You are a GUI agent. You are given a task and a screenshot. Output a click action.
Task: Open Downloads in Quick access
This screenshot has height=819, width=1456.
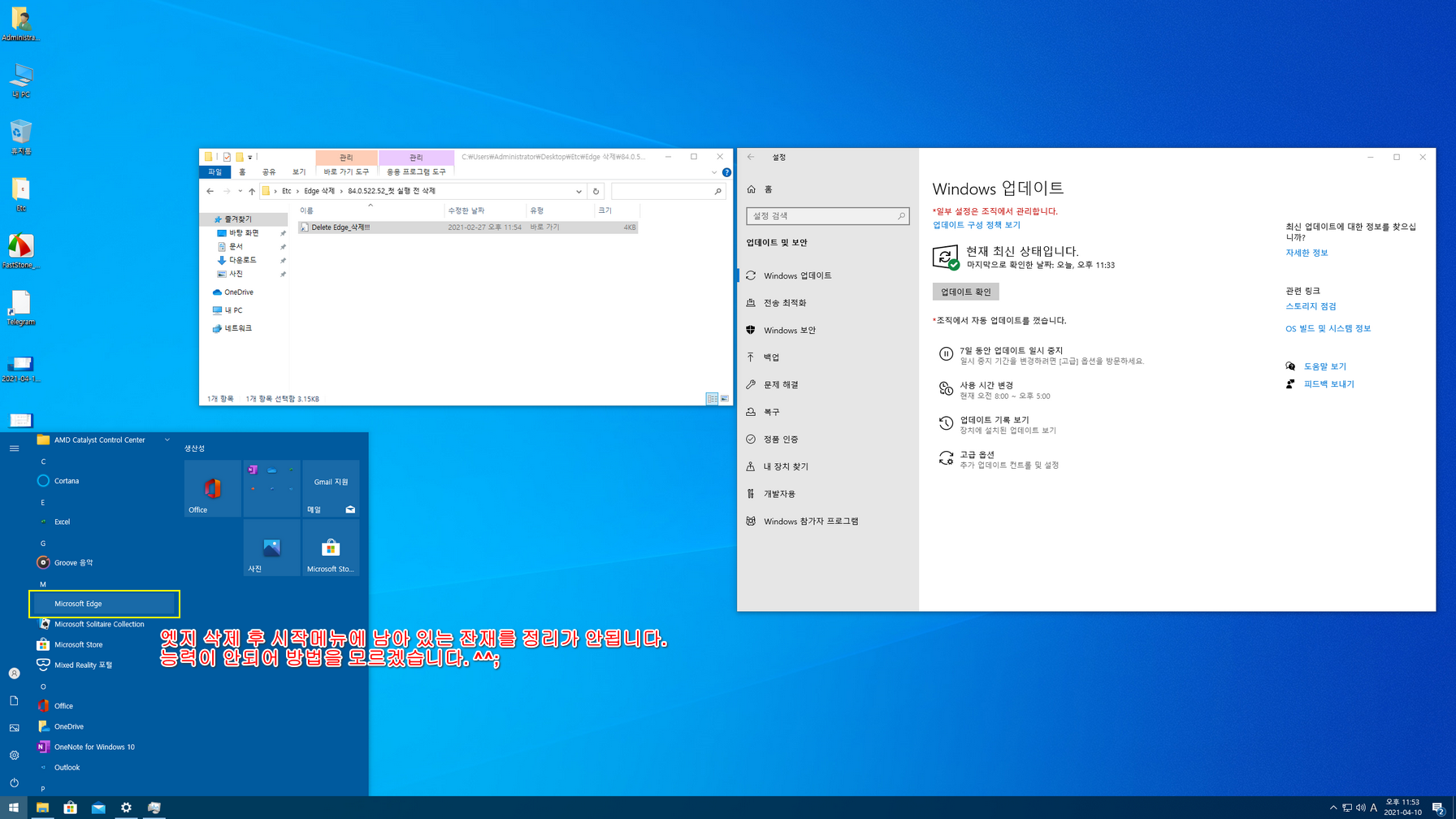point(243,260)
